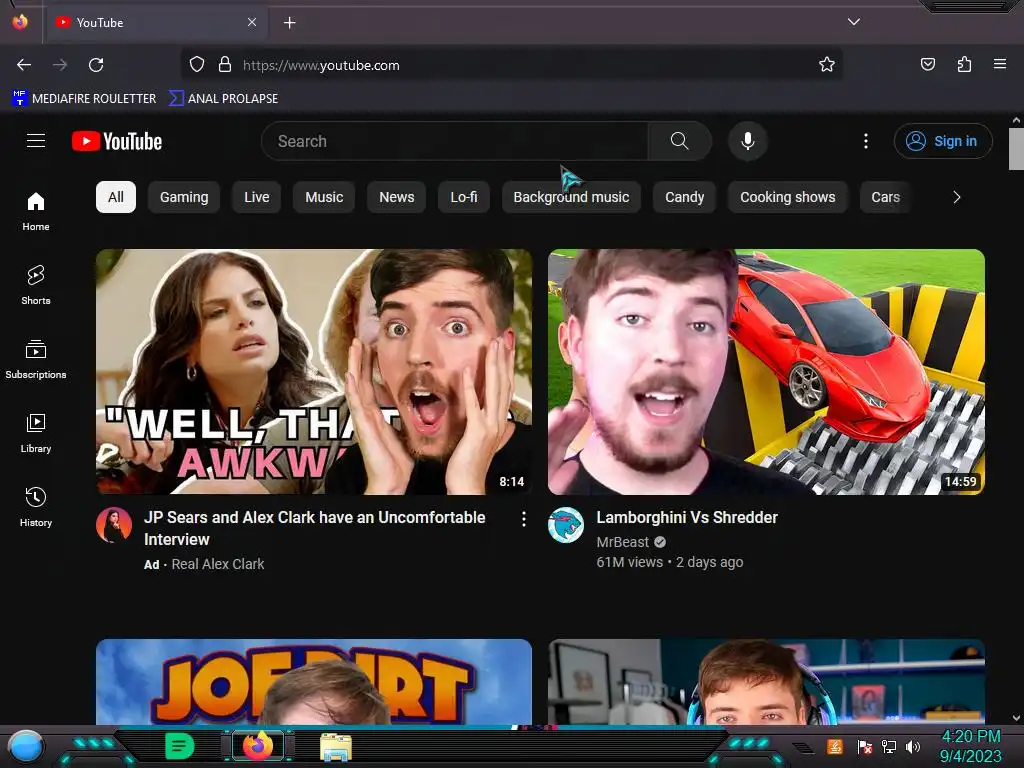Open the List all tabs dropdown

(x=854, y=22)
